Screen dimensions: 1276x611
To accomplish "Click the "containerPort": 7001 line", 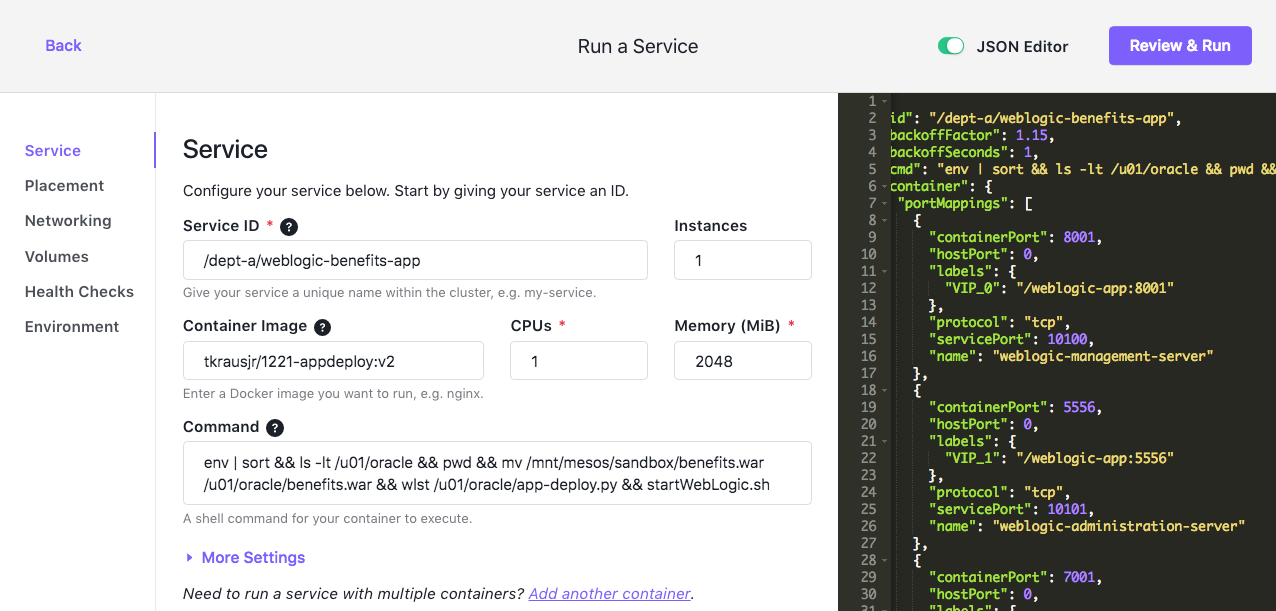I will coord(1015,578).
